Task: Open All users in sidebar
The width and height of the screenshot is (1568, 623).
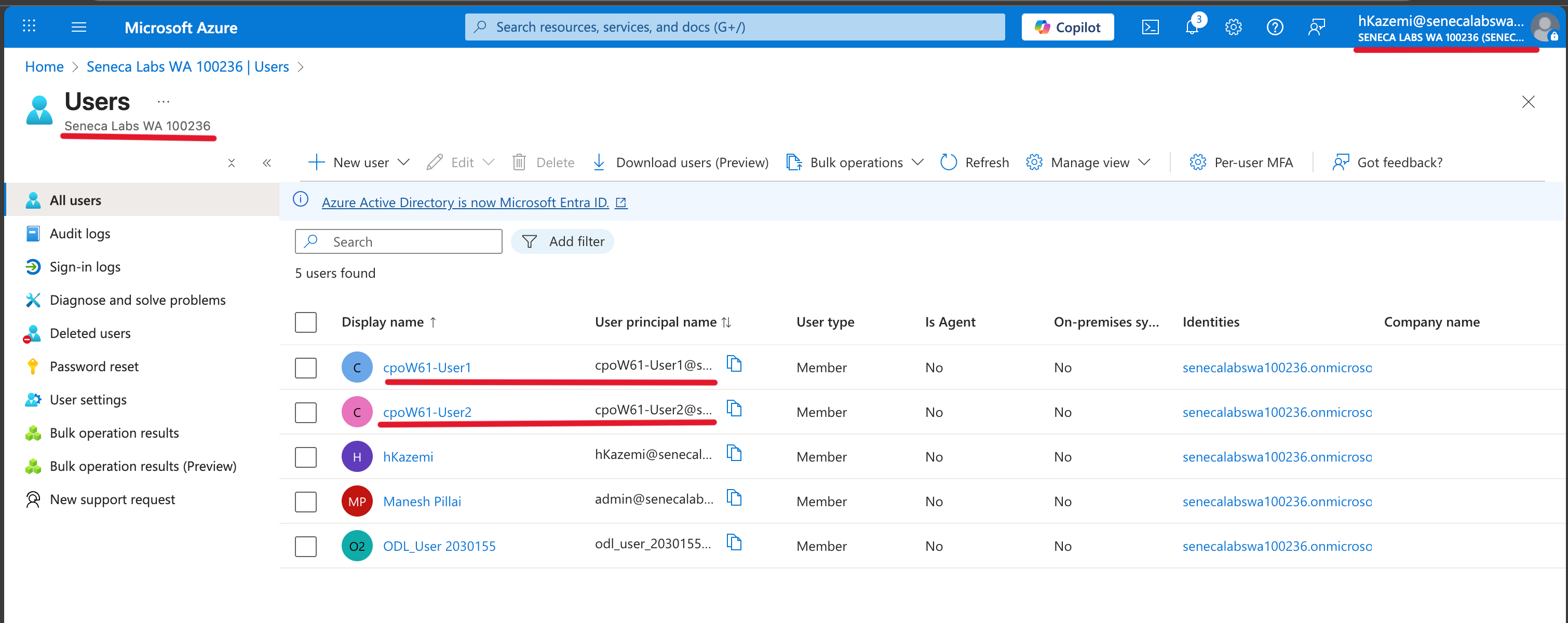Action: point(142,200)
